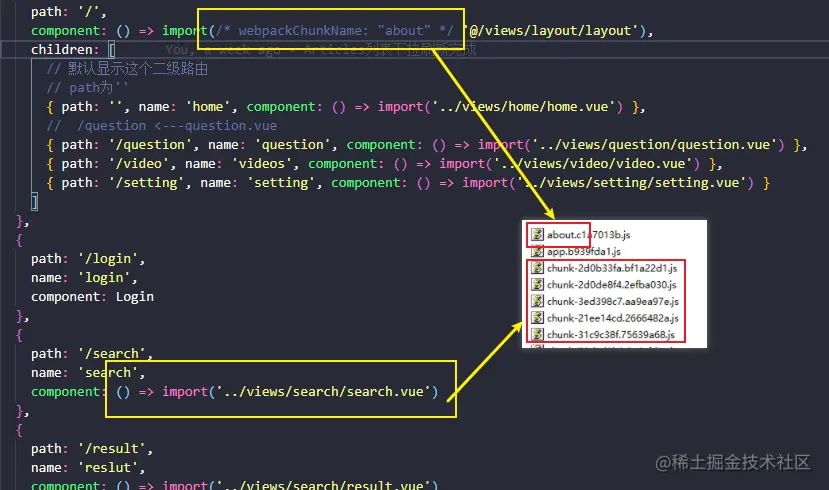This screenshot has height=490, width=829.
Task: Click the path: '/result' line
Action: [x=91, y=449]
